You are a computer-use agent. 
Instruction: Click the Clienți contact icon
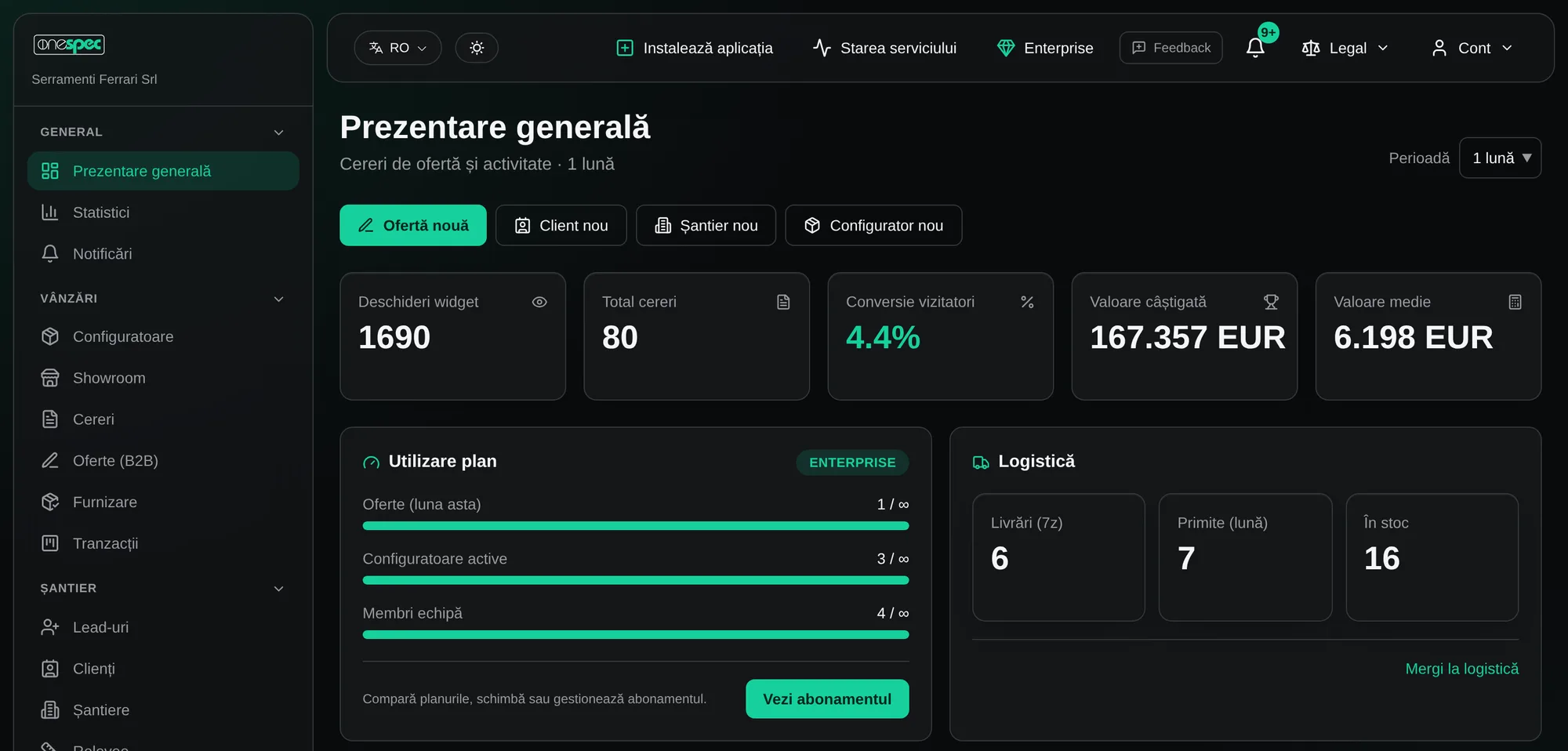coord(50,669)
